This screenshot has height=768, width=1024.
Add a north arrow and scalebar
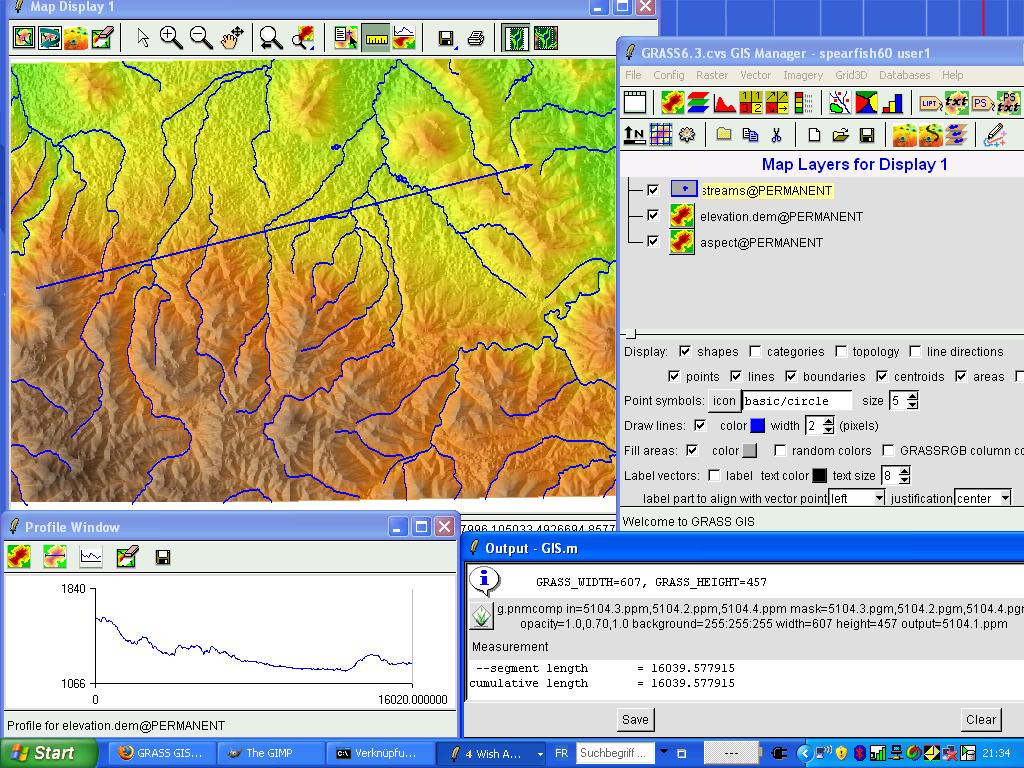click(x=634, y=134)
